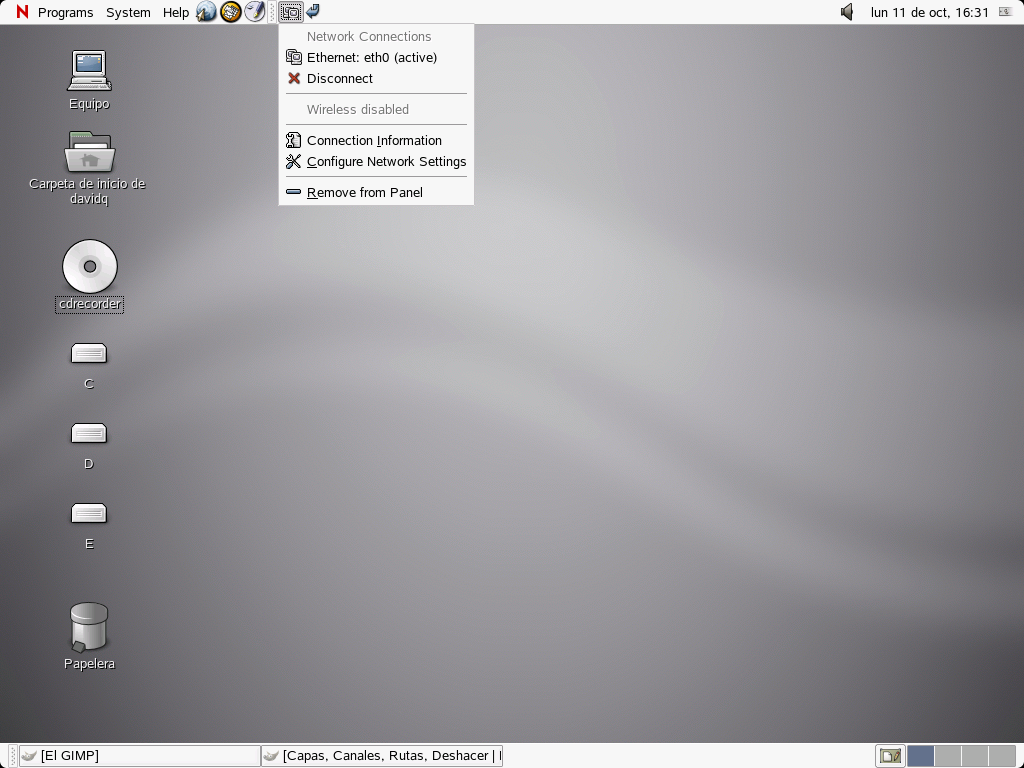
Task: Click the show desktop button
Action: [890, 756]
